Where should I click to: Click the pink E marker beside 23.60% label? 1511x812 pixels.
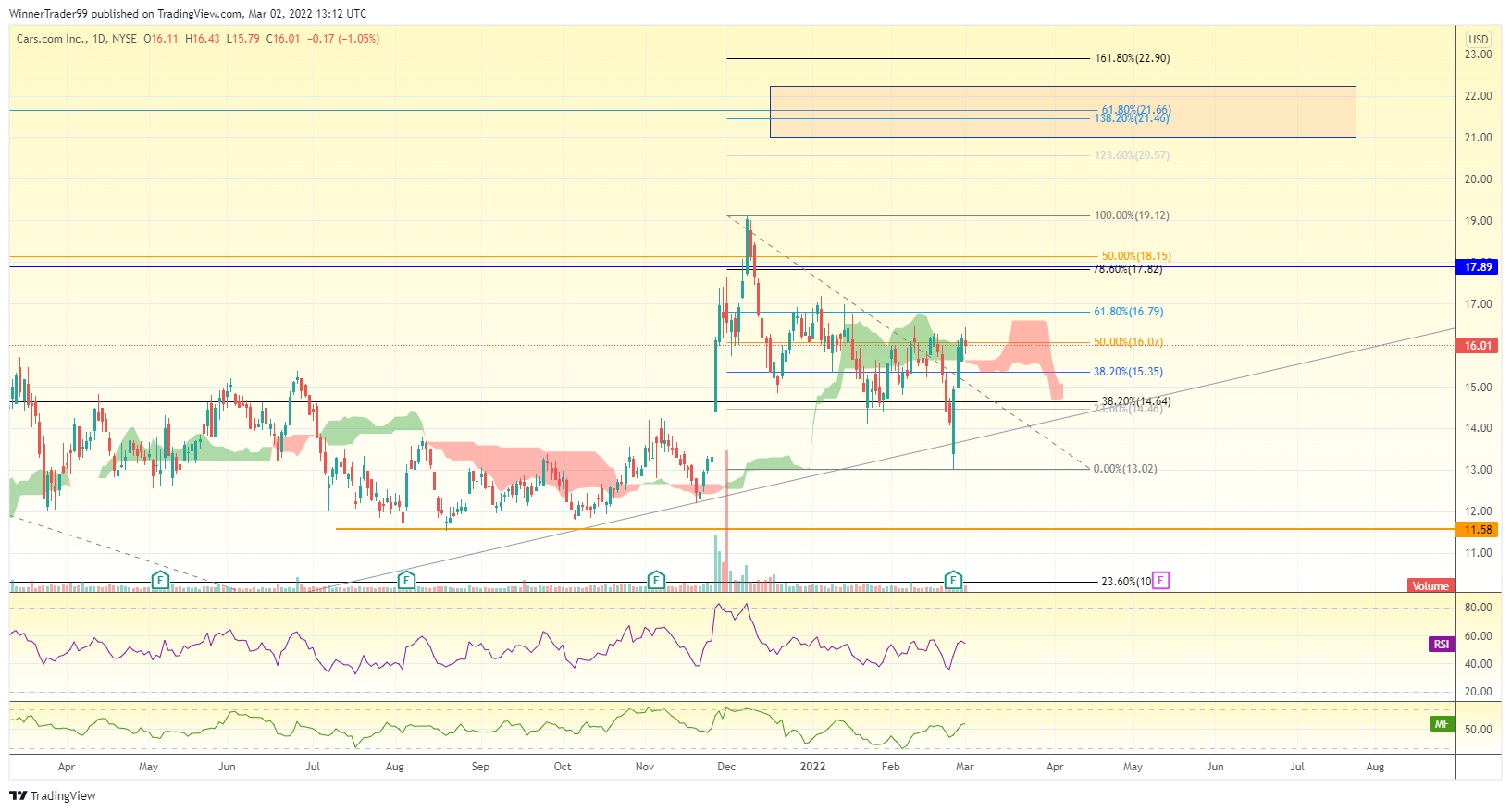[1161, 581]
